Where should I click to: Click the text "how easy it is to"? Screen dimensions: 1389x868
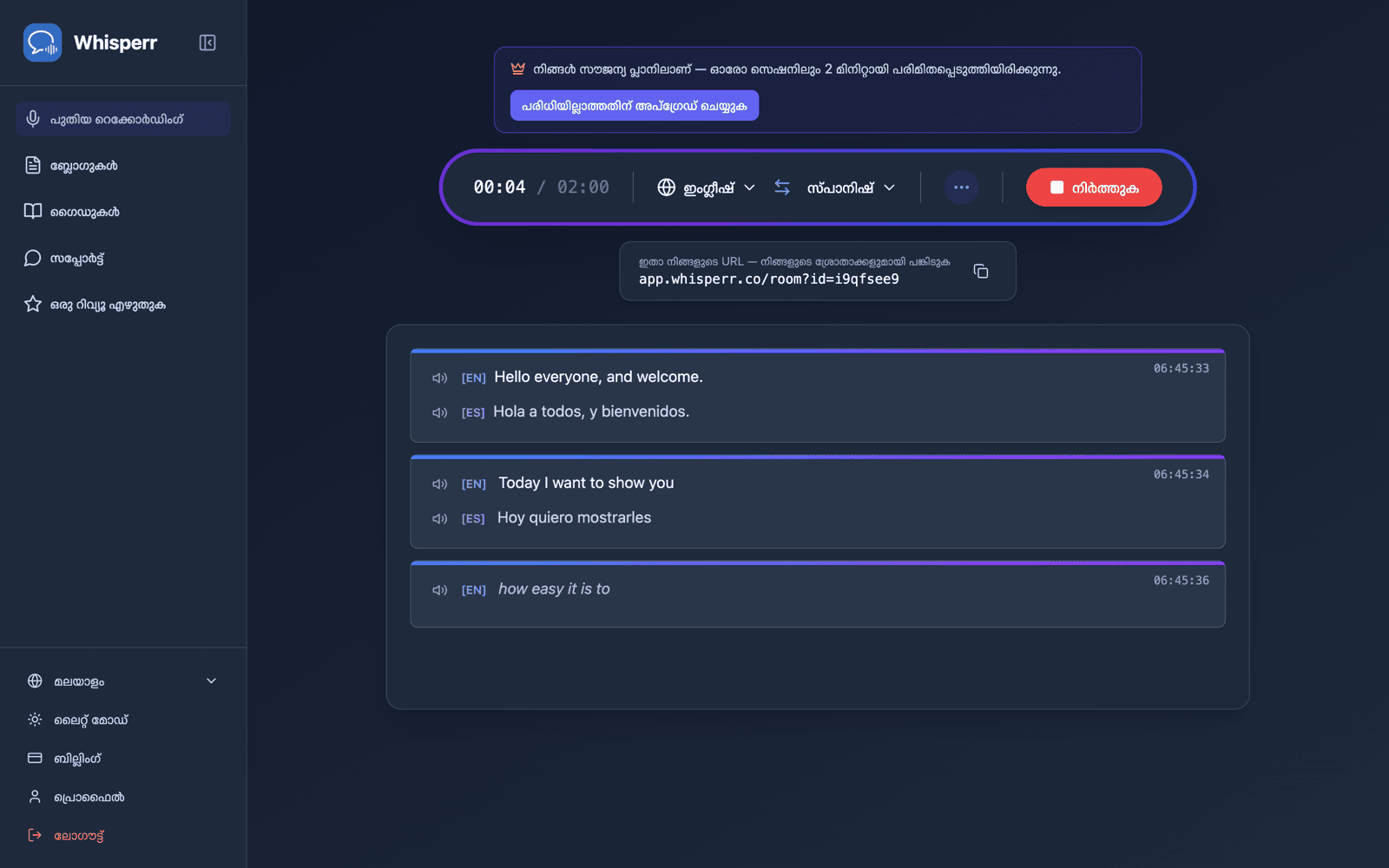554,589
